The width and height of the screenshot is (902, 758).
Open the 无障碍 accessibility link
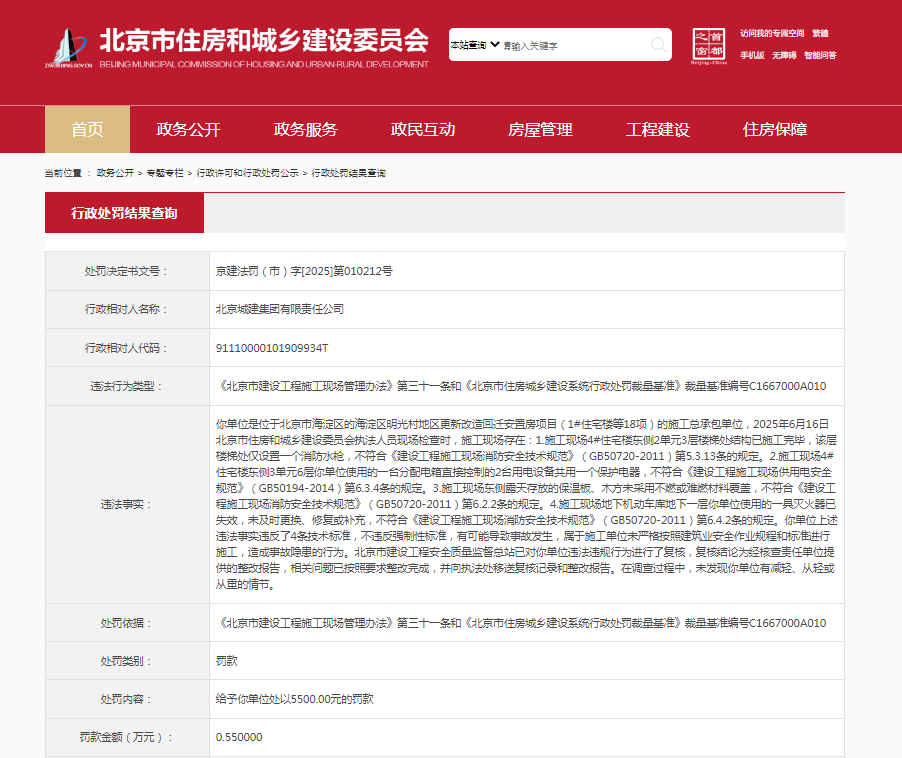click(x=784, y=55)
